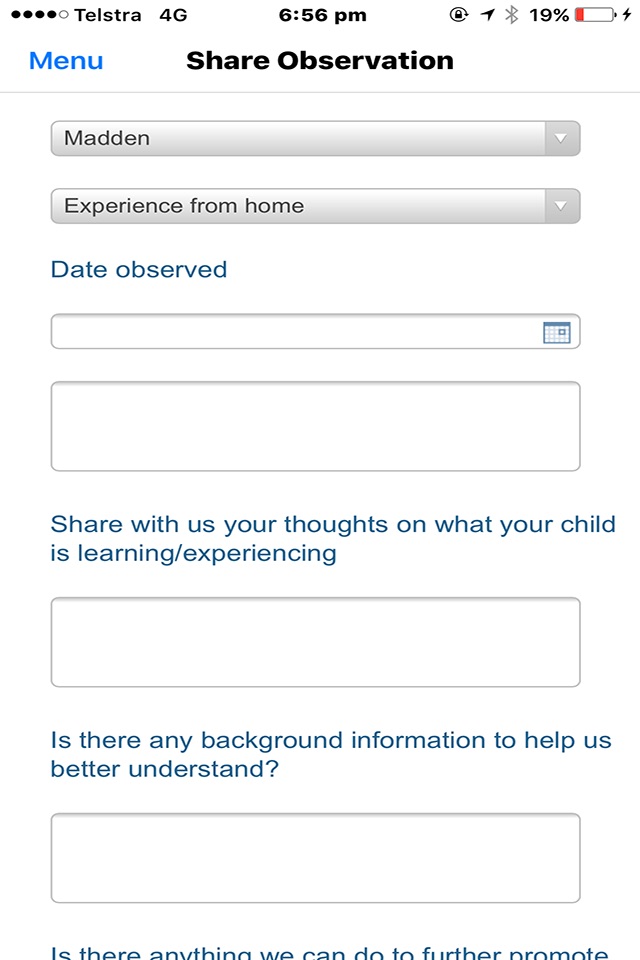Tap the charging bolt icon
The height and width of the screenshot is (960, 640).
point(627,15)
